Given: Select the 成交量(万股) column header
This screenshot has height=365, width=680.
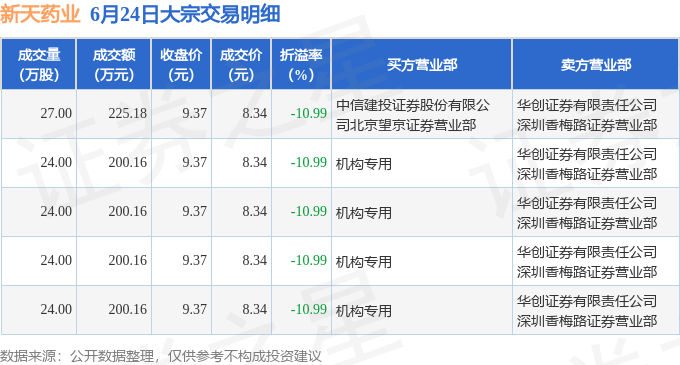Looking at the screenshot, I should (39, 64).
